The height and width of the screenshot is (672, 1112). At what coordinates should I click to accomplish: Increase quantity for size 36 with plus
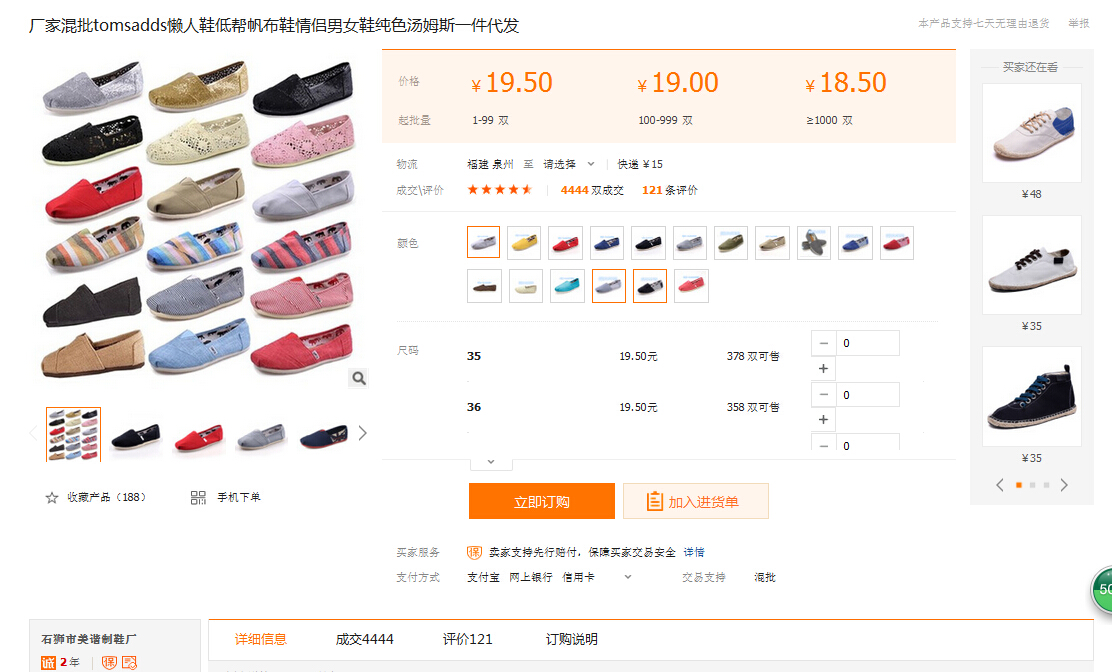click(823, 420)
